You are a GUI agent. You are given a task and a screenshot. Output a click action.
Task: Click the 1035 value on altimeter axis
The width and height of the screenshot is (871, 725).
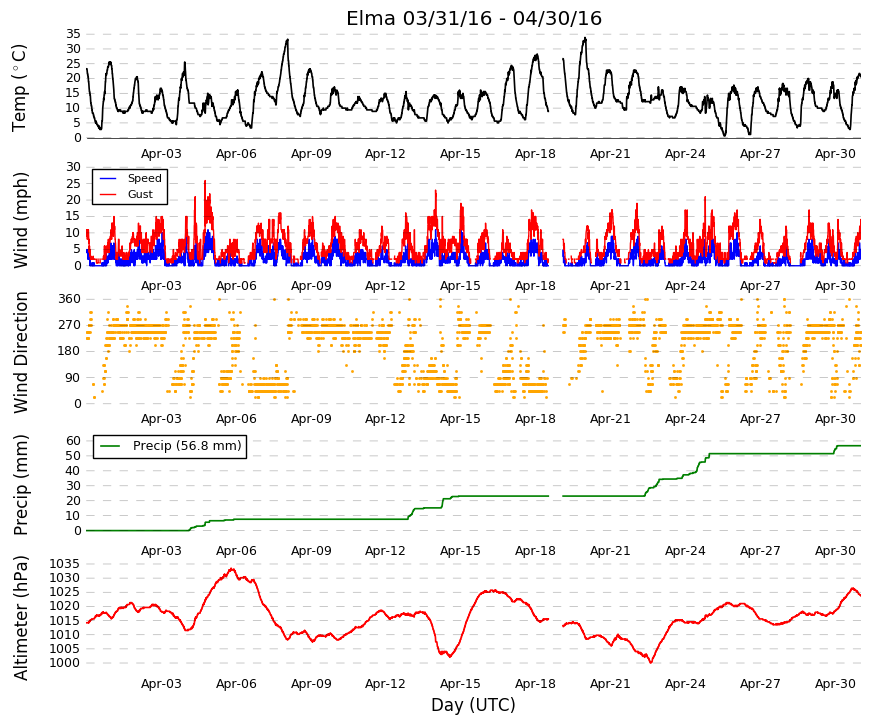[64, 564]
